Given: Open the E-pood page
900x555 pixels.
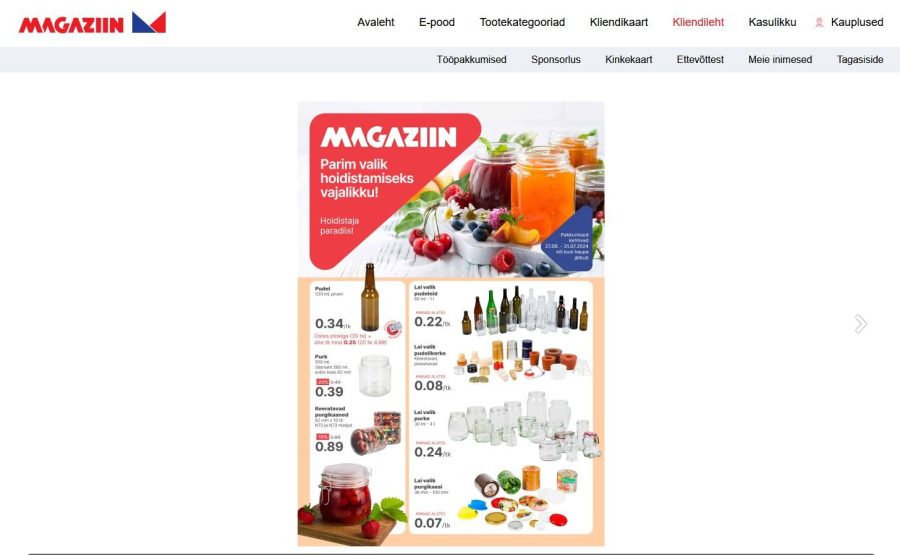Looking at the screenshot, I should (x=437, y=22).
